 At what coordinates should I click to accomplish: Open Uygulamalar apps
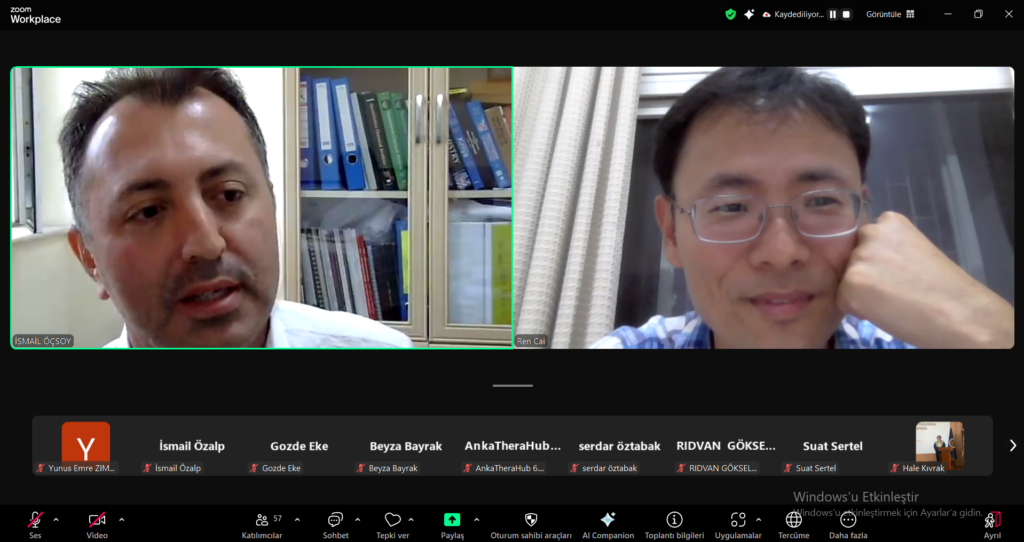(x=738, y=525)
